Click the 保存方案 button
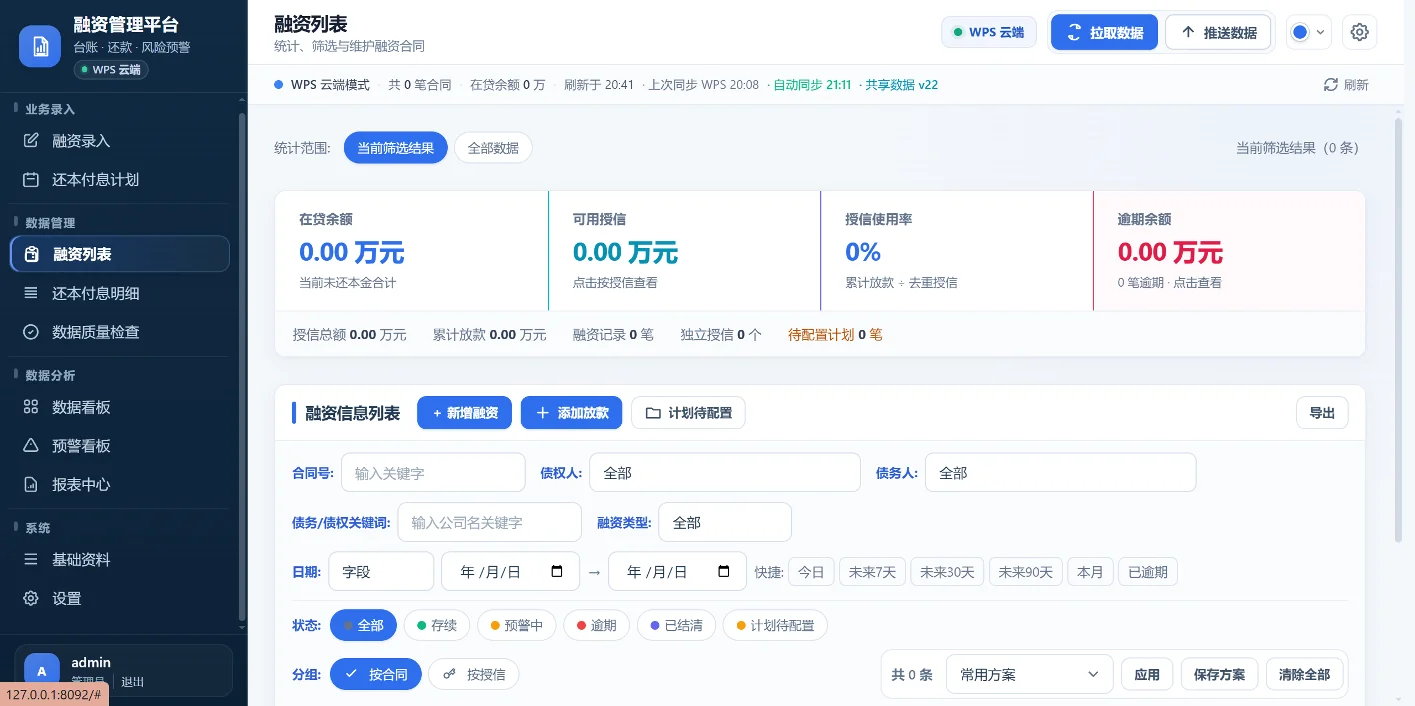The width and height of the screenshot is (1415, 706). (1220, 674)
